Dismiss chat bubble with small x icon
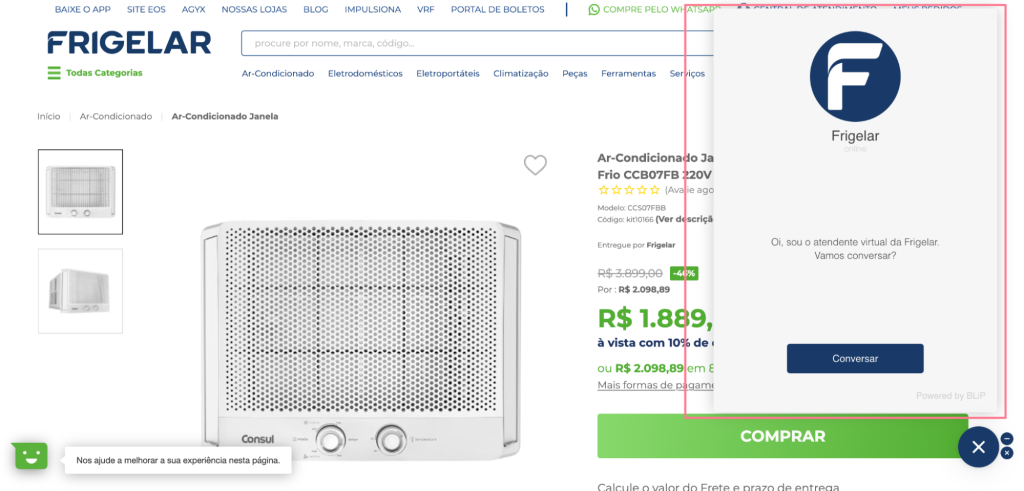Image resolution: width=1024 pixels, height=491 pixels. click(1007, 455)
